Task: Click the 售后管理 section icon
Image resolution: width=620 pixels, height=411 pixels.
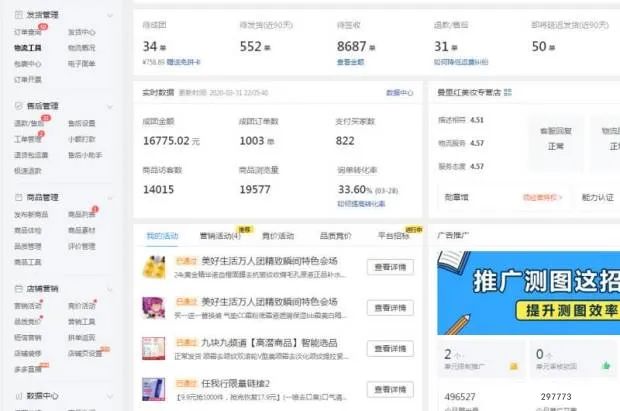Action: [x=18, y=106]
